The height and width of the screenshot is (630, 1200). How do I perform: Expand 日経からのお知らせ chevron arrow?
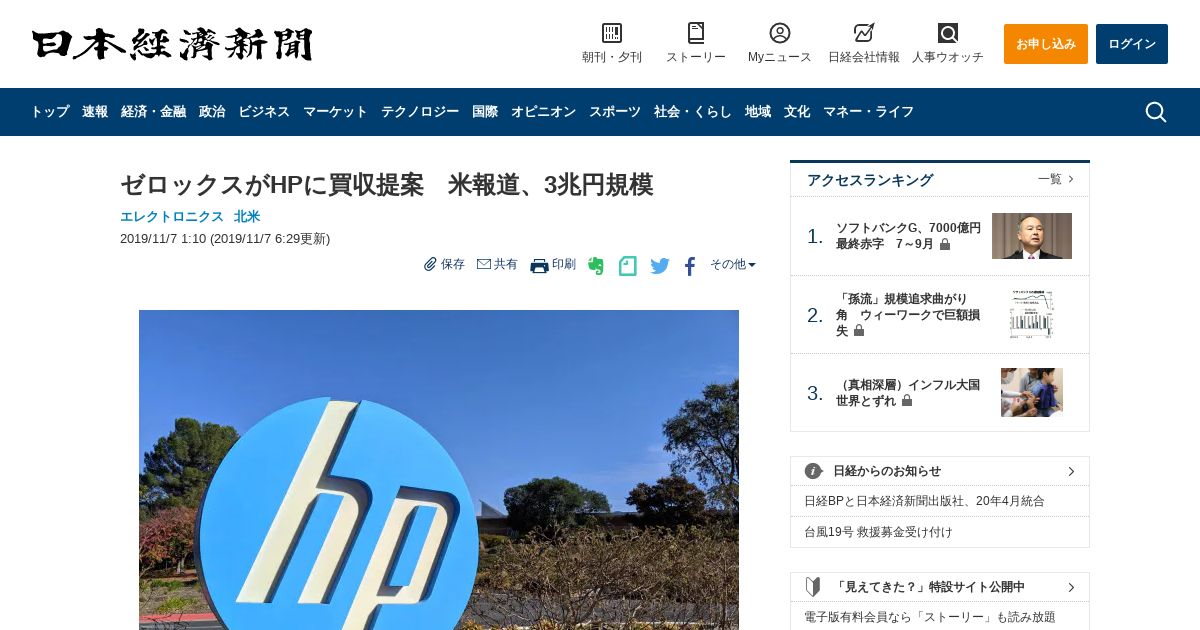(1071, 471)
